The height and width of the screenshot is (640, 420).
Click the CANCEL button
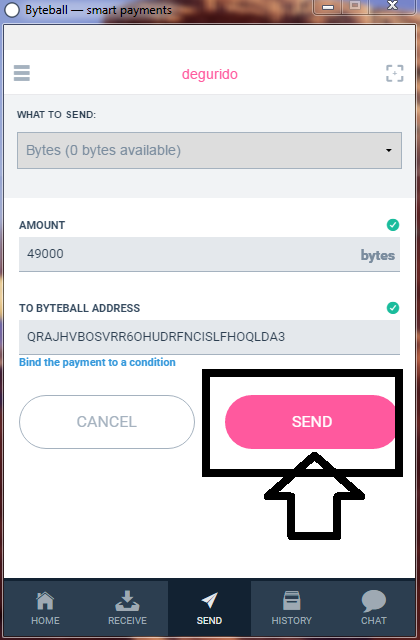[x=107, y=422]
